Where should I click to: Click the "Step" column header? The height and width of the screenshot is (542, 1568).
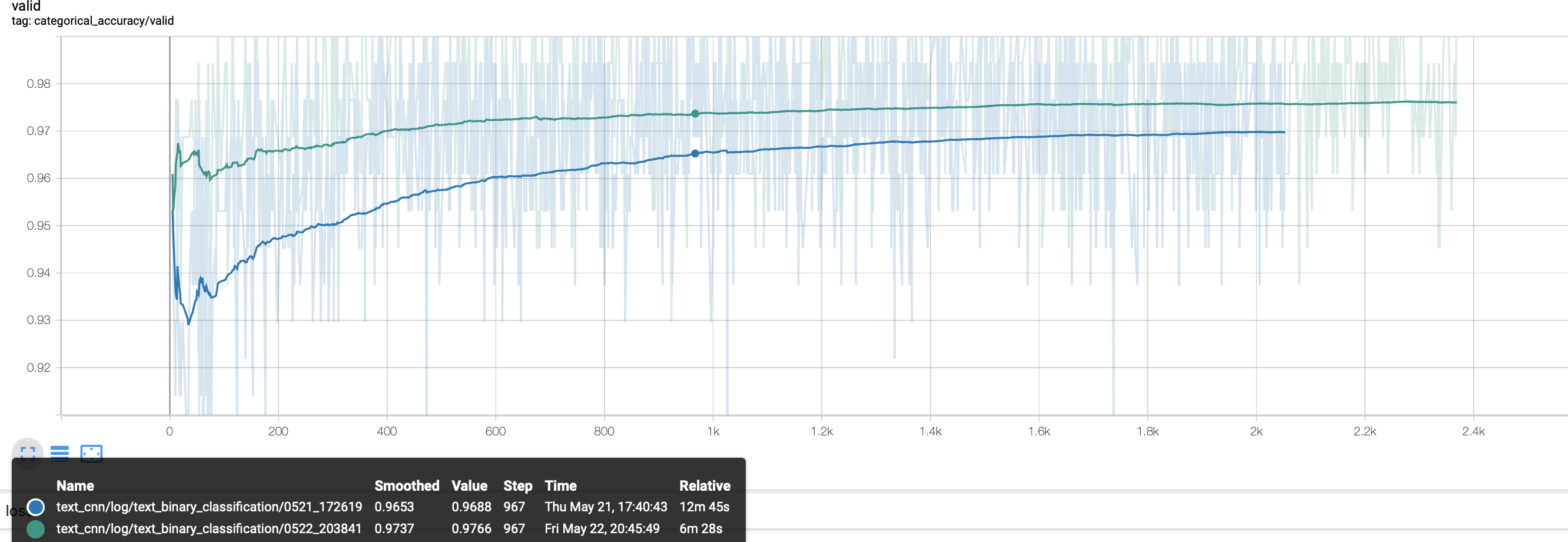pyautogui.click(x=517, y=485)
